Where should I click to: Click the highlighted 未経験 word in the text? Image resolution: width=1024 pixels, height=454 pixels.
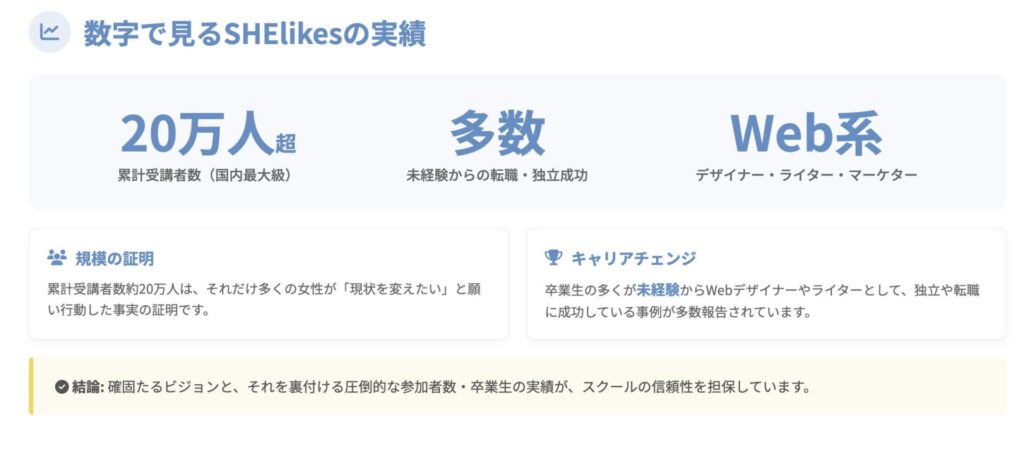tap(658, 290)
